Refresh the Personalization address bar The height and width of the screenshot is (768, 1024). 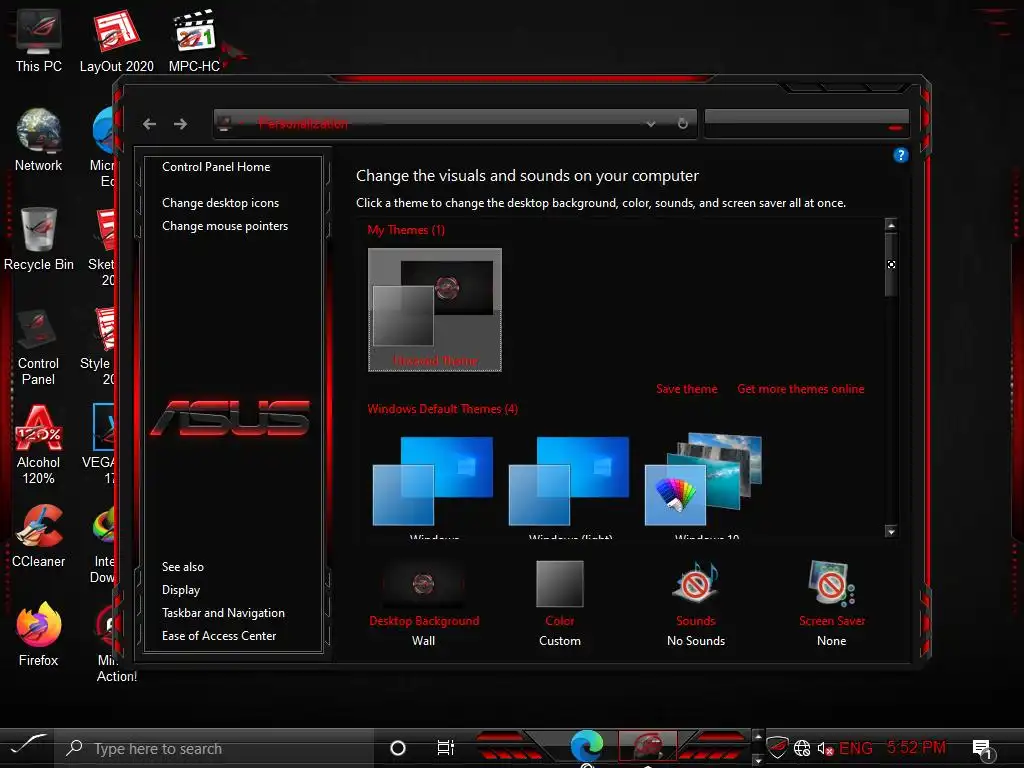pos(682,123)
